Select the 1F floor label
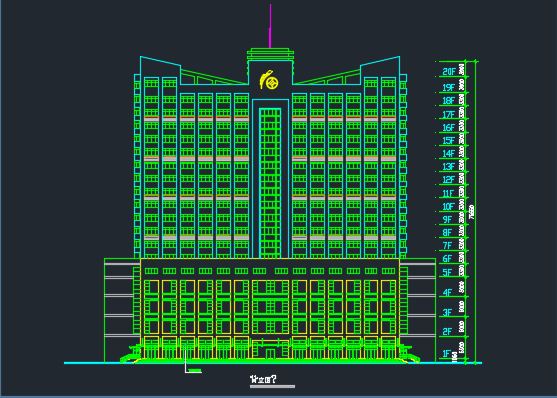Screen dimensions: 557x398 [x=447, y=354]
